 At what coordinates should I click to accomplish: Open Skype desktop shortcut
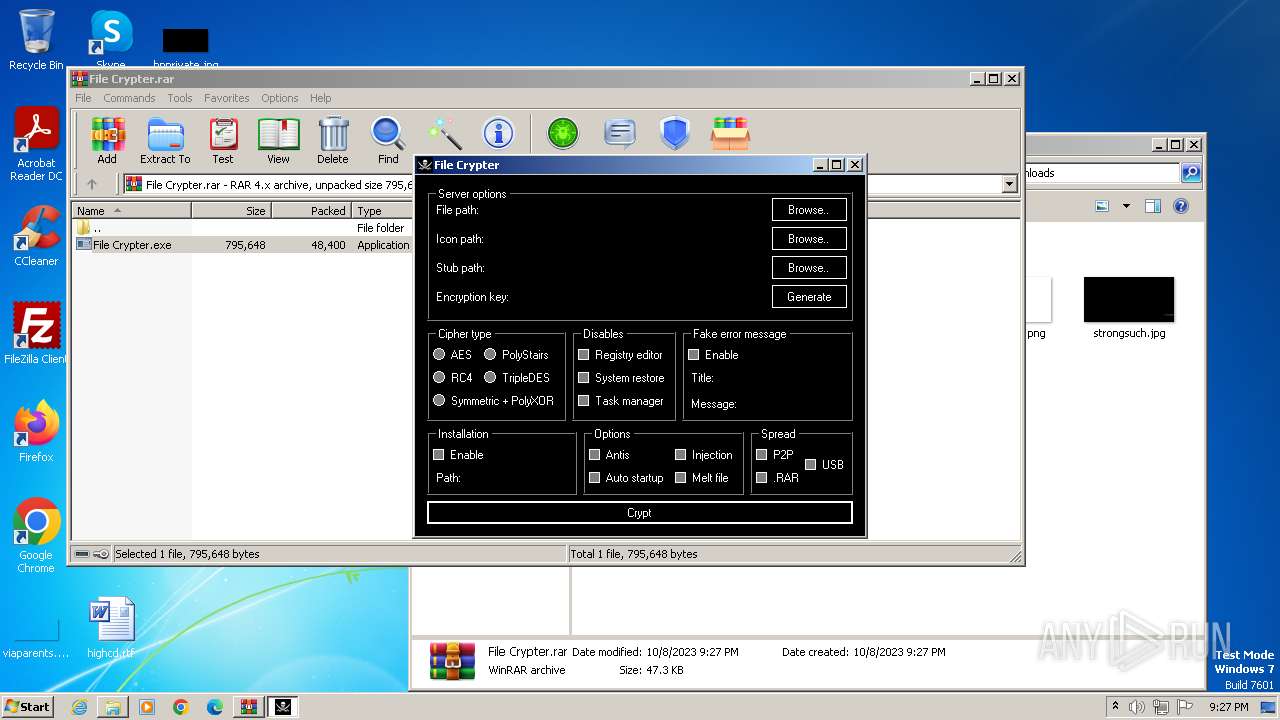(110, 40)
